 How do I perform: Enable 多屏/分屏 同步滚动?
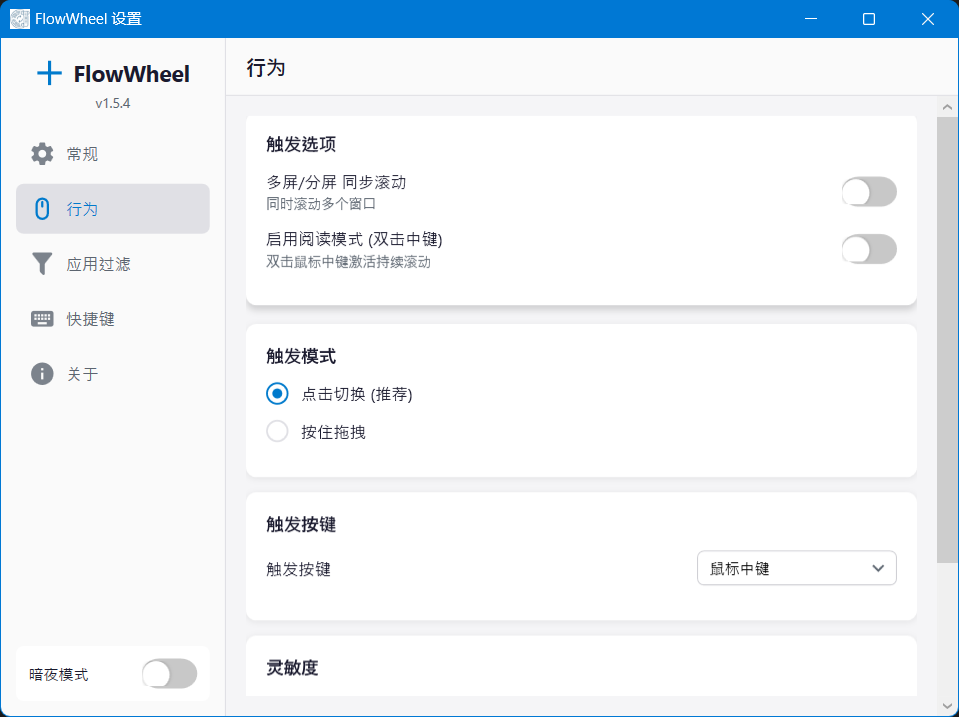click(868, 191)
